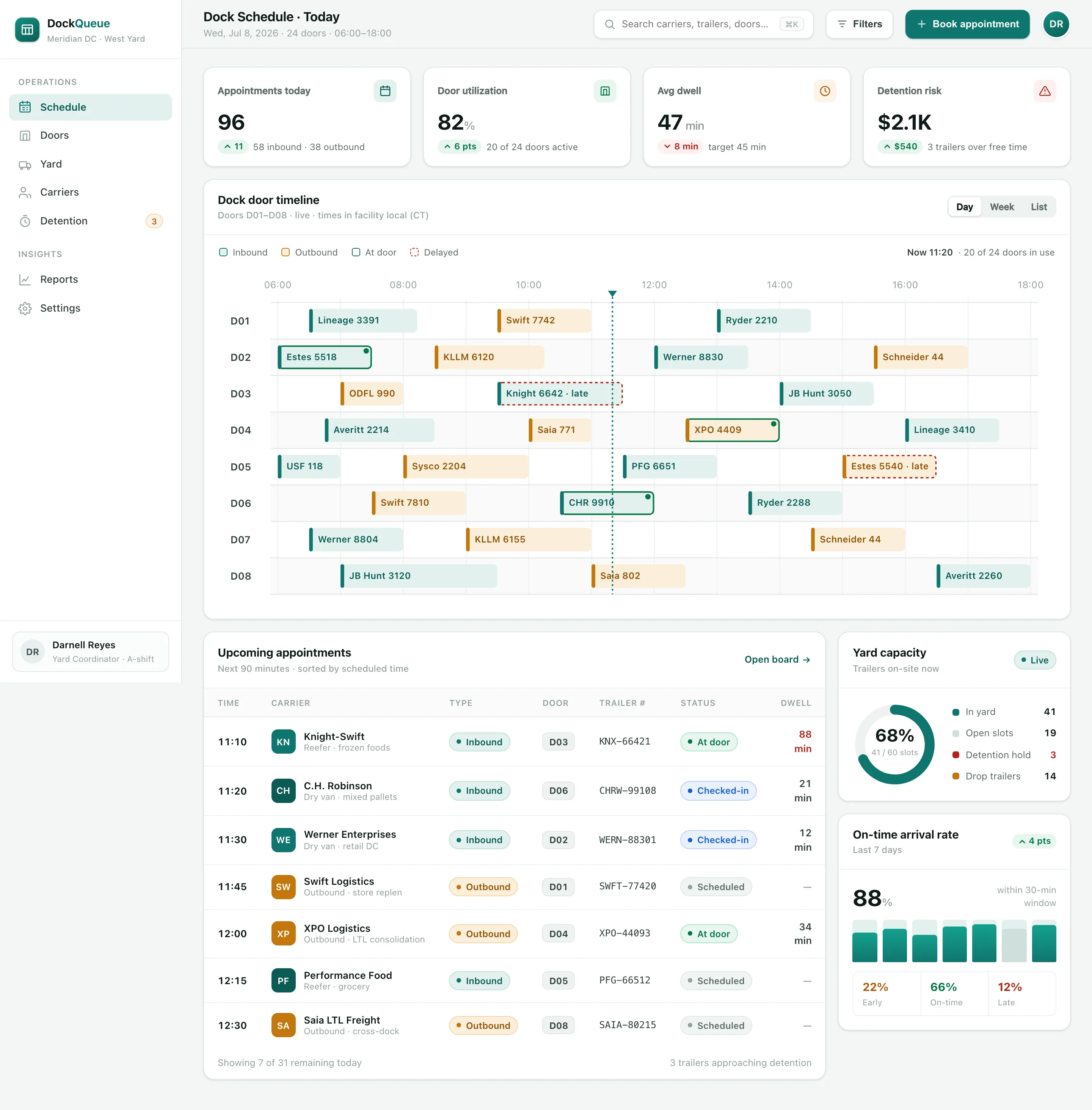Click the WE Werner Enterprises avatar

click(283, 840)
